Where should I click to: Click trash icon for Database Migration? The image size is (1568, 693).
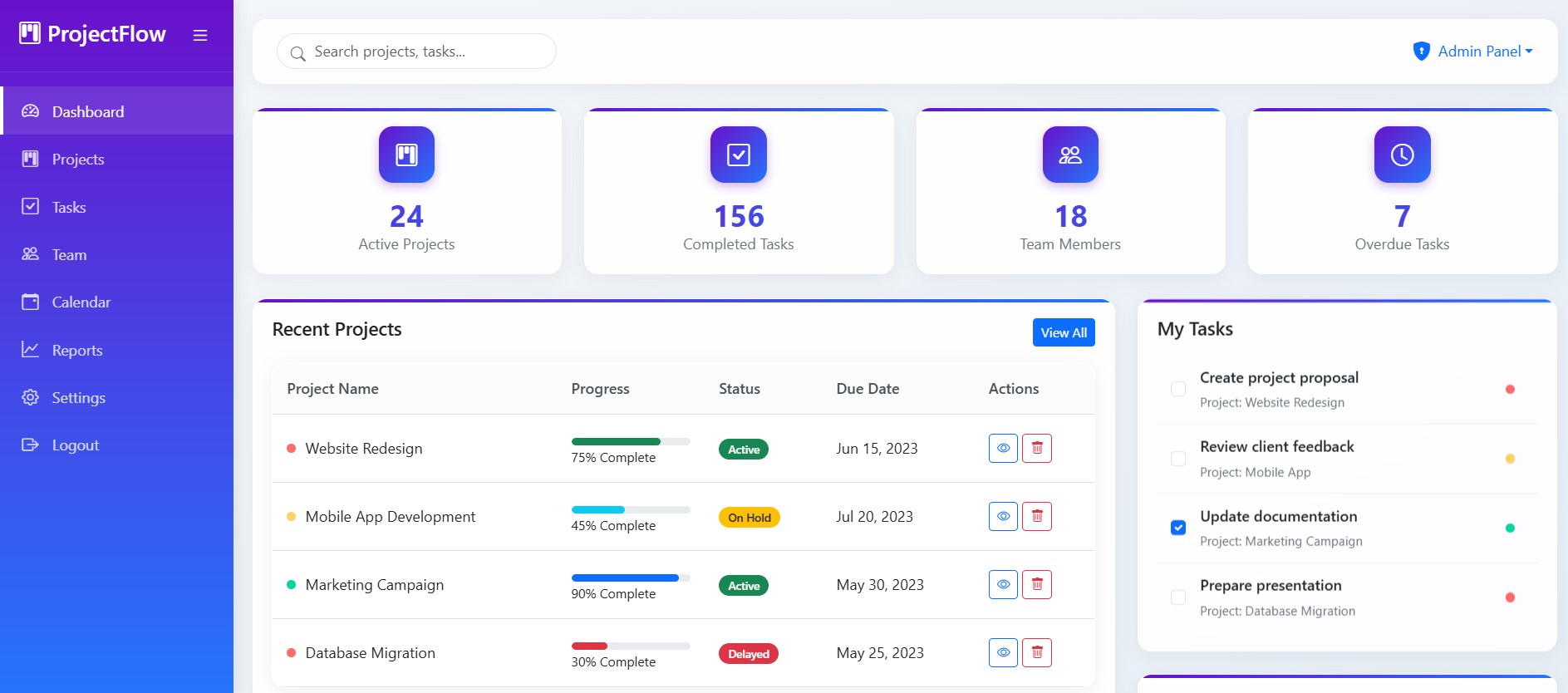(x=1036, y=653)
